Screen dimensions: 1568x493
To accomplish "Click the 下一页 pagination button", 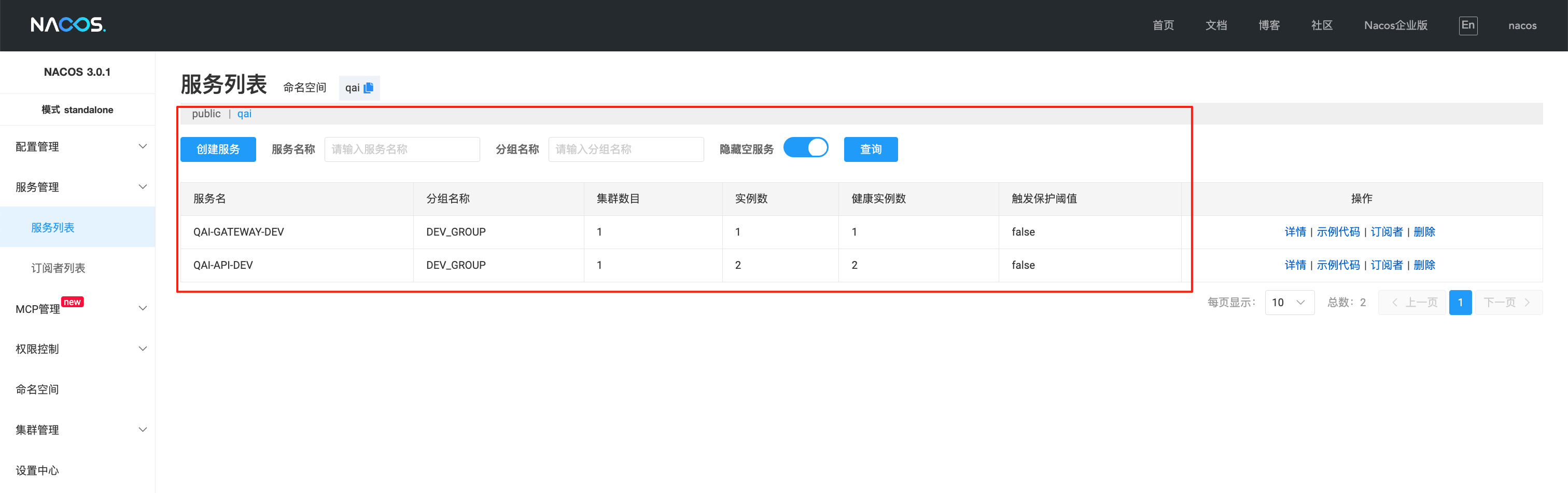I will tap(1508, 302).
